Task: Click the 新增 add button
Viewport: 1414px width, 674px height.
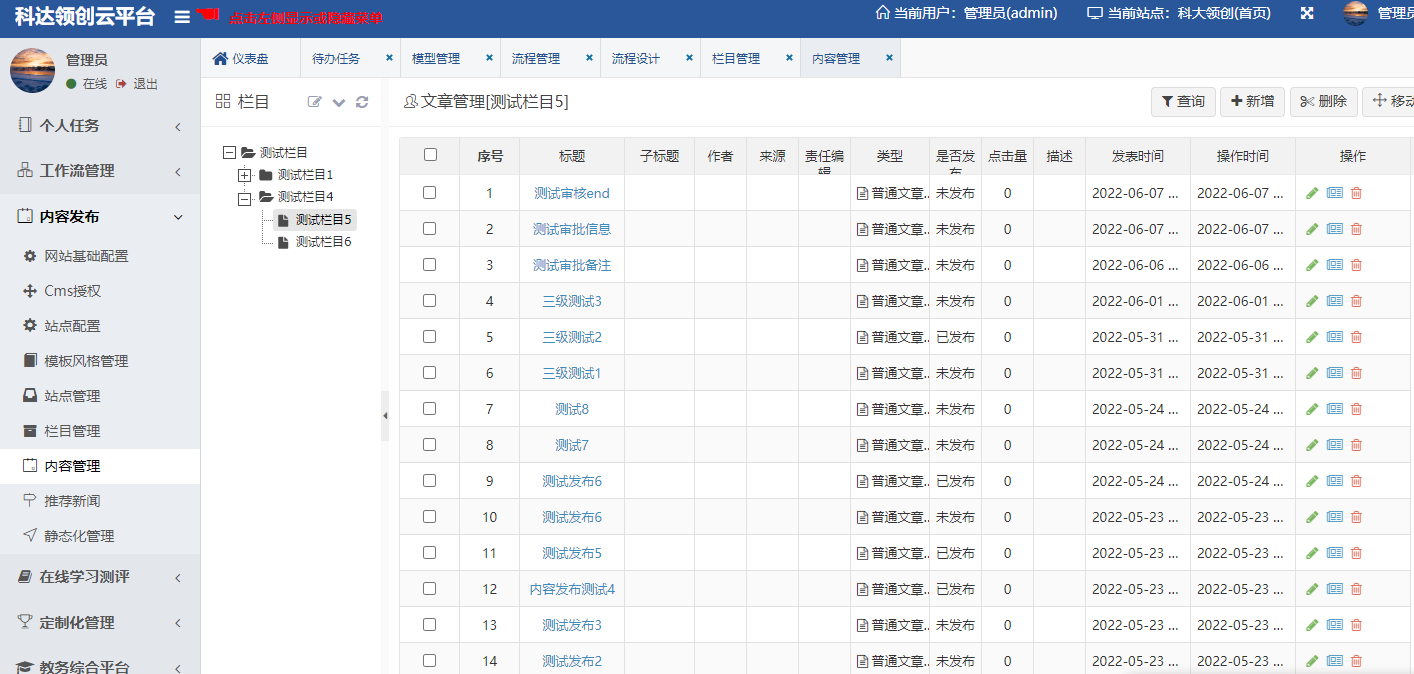Action: [1252, 101]
